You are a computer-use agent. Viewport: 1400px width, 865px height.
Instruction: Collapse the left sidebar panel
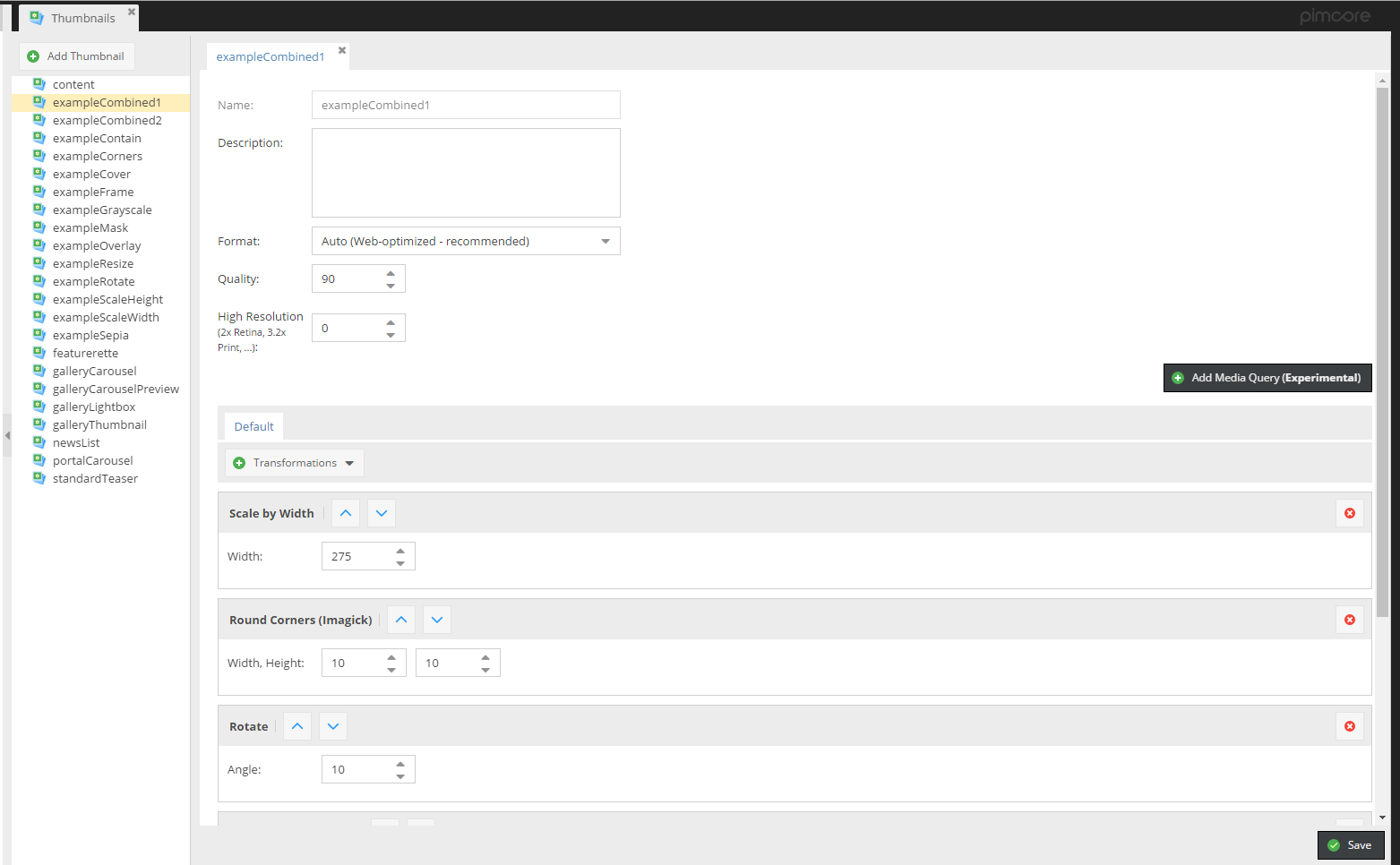[7, 435]
